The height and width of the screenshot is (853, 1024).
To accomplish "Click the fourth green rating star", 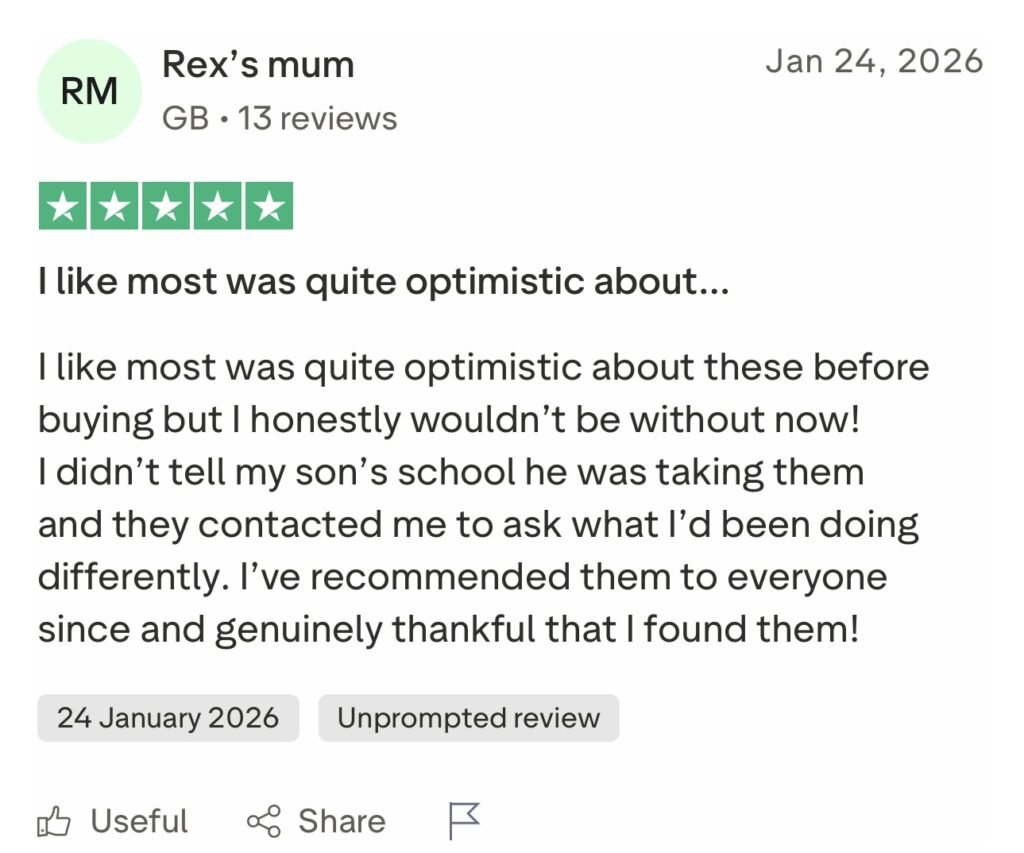I will point(217,207).
